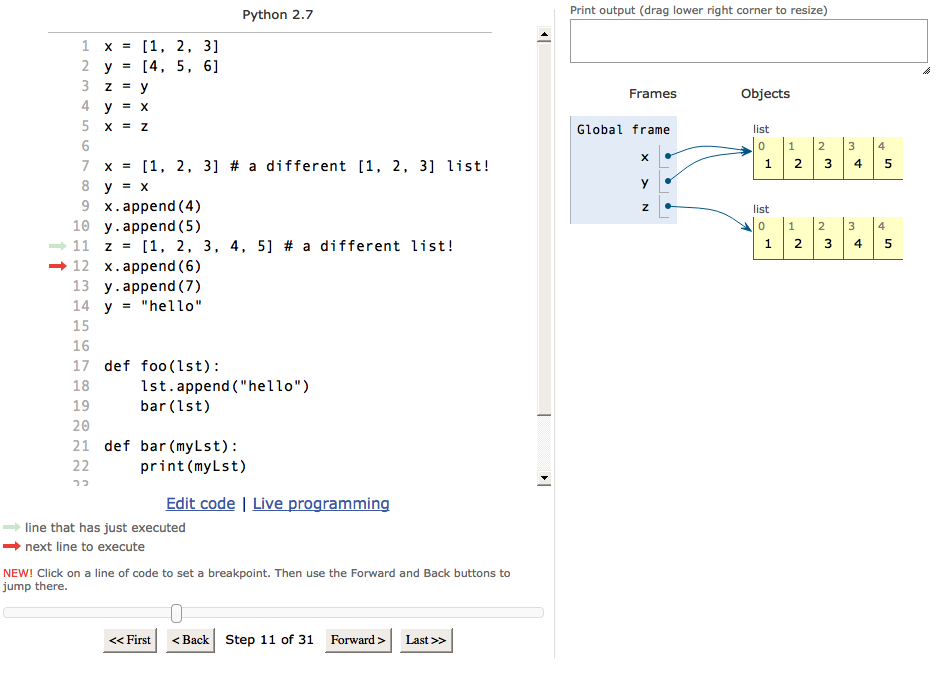This screenshot has height=673, width=938.
Task: Open the Live programming link
Action: click(321, 504)
